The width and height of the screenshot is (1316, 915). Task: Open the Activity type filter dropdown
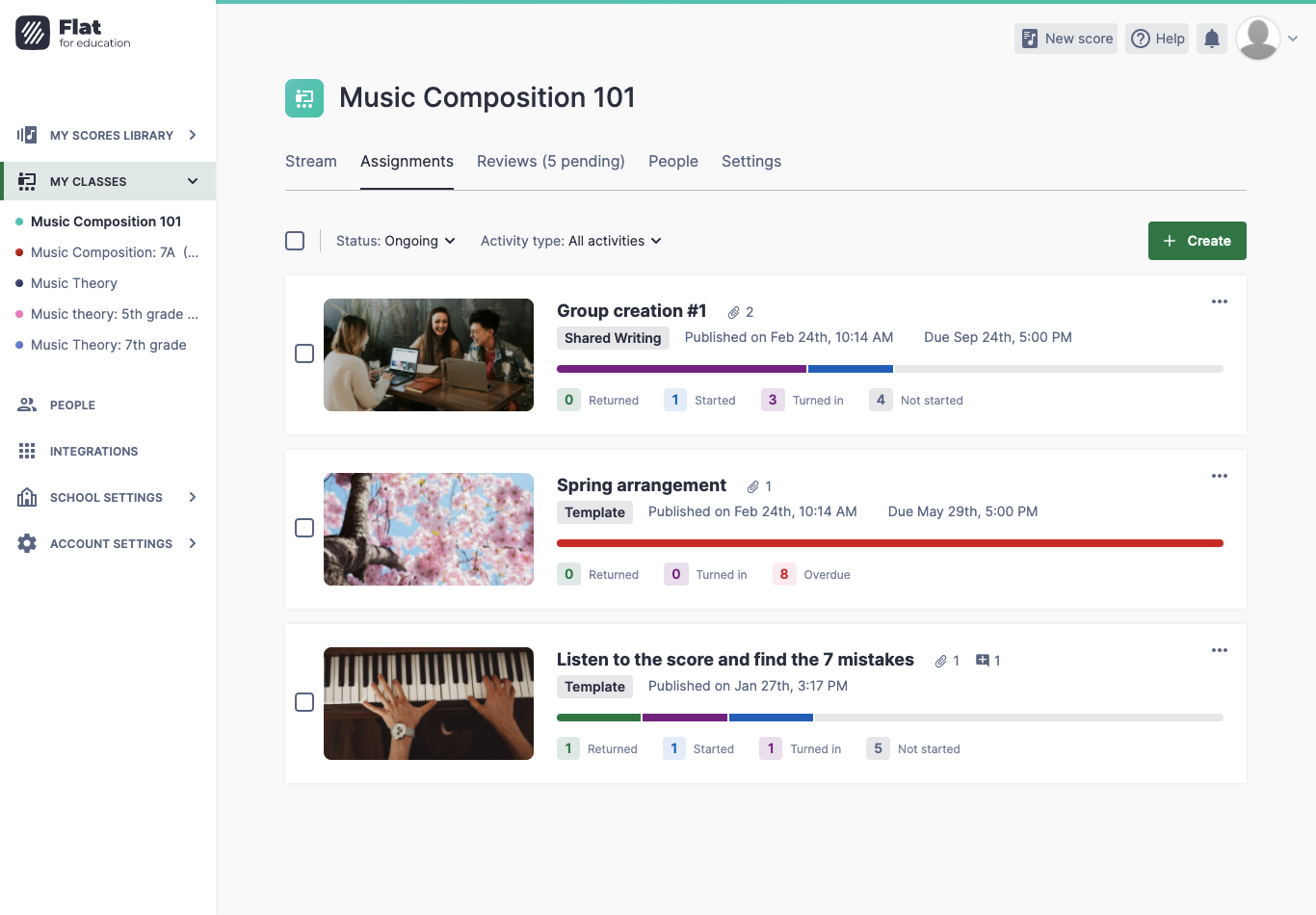pos(570,241)
